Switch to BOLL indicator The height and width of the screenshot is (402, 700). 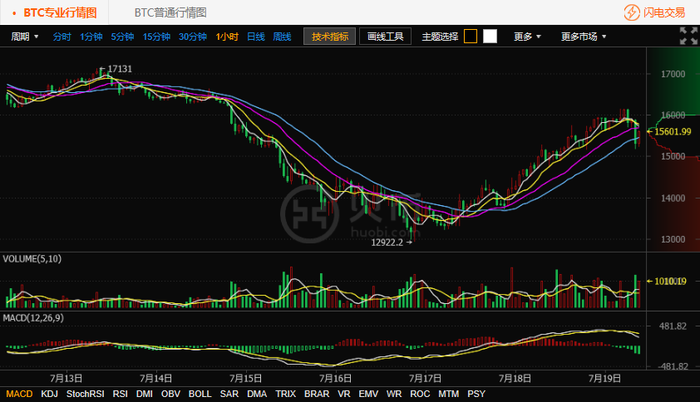click(200, 394)
